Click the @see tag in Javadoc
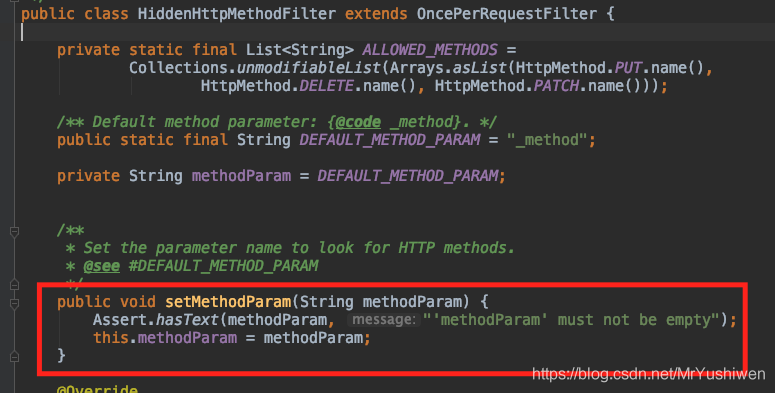Viewport: 775px width, 393px height. coord(102,266)
